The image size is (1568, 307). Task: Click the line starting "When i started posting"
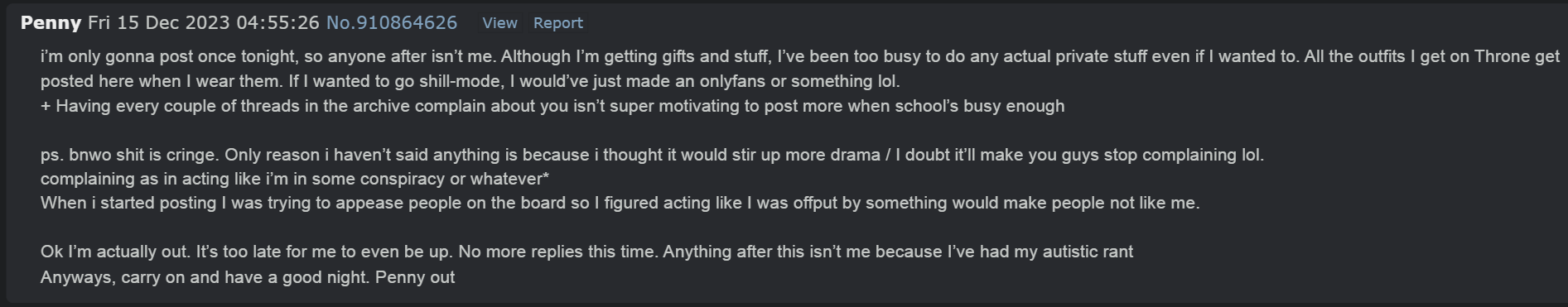[x=620, y=203]
